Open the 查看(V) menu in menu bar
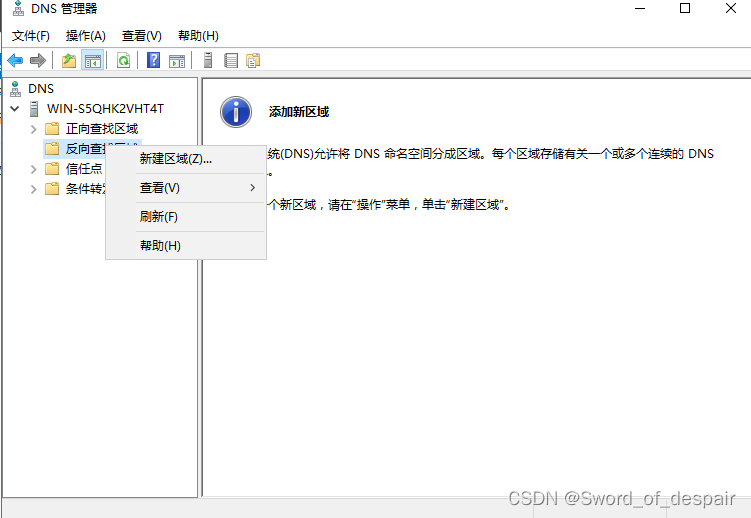Viewport: 751px width, 518px height. [141, 36]
